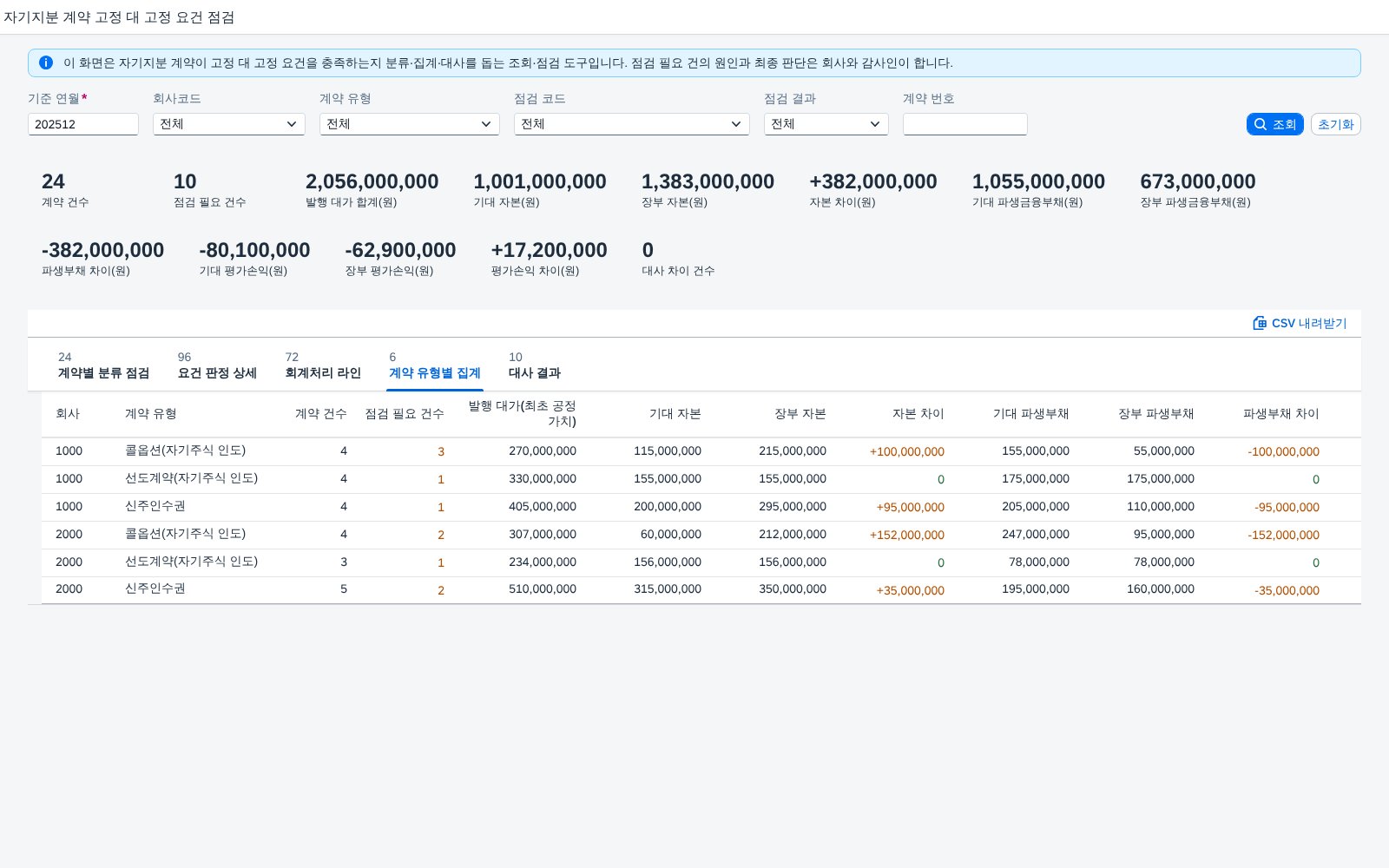This screenshot has height=868, width=1389.
Task: Click the CSV download icon
Action: coord(1260,323)
